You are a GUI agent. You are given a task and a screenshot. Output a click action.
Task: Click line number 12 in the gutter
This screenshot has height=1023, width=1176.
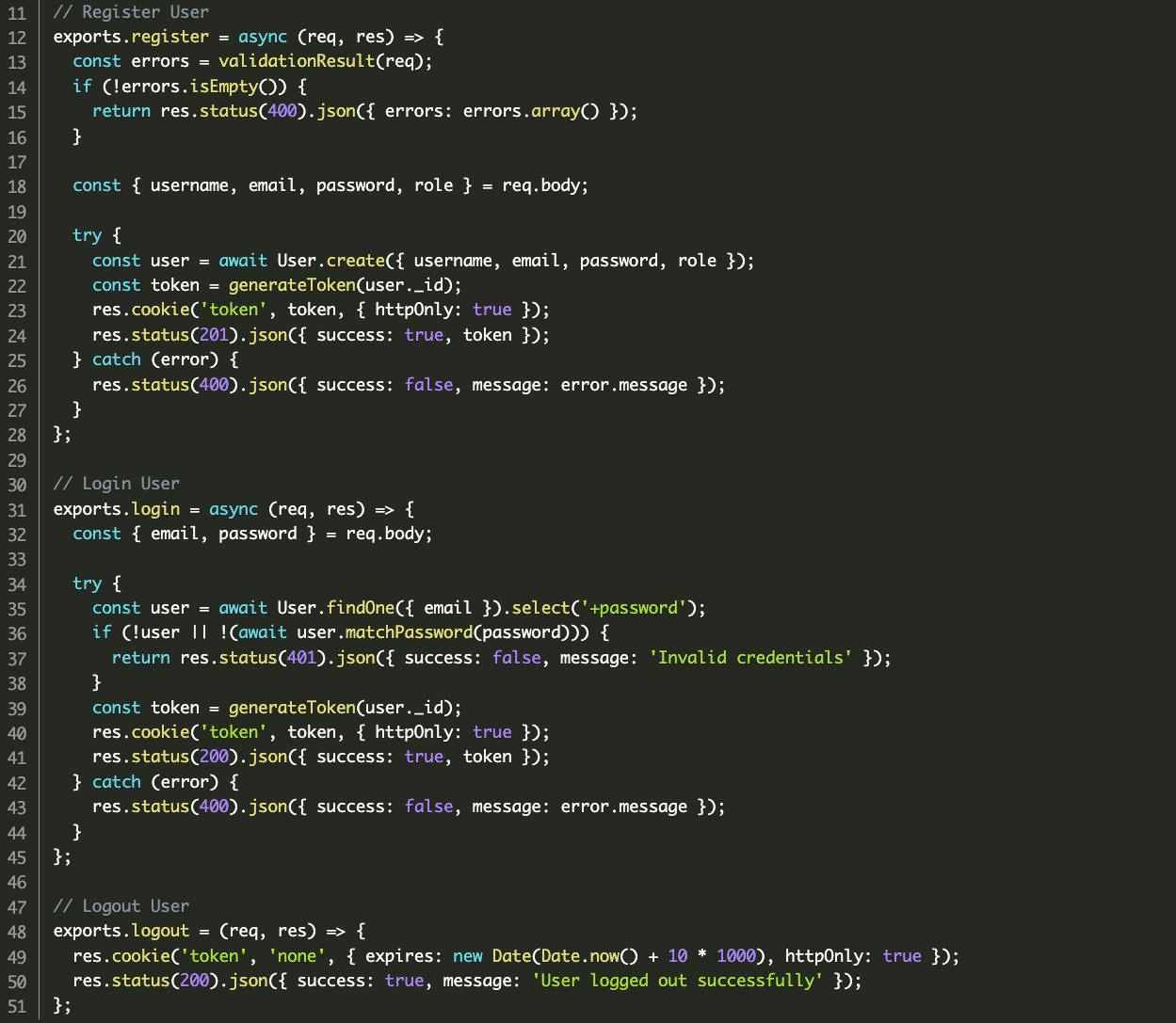(17, 38)
